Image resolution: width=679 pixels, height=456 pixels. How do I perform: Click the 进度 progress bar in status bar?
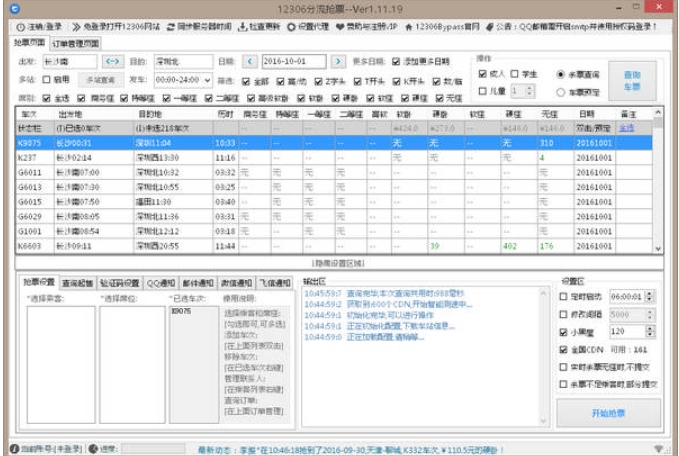point(153,449)
